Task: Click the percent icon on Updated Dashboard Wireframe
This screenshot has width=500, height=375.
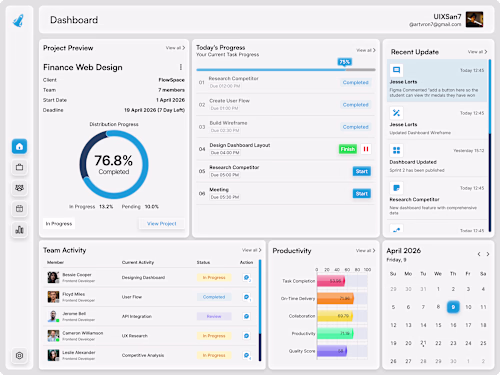Action: coord(396,113)
